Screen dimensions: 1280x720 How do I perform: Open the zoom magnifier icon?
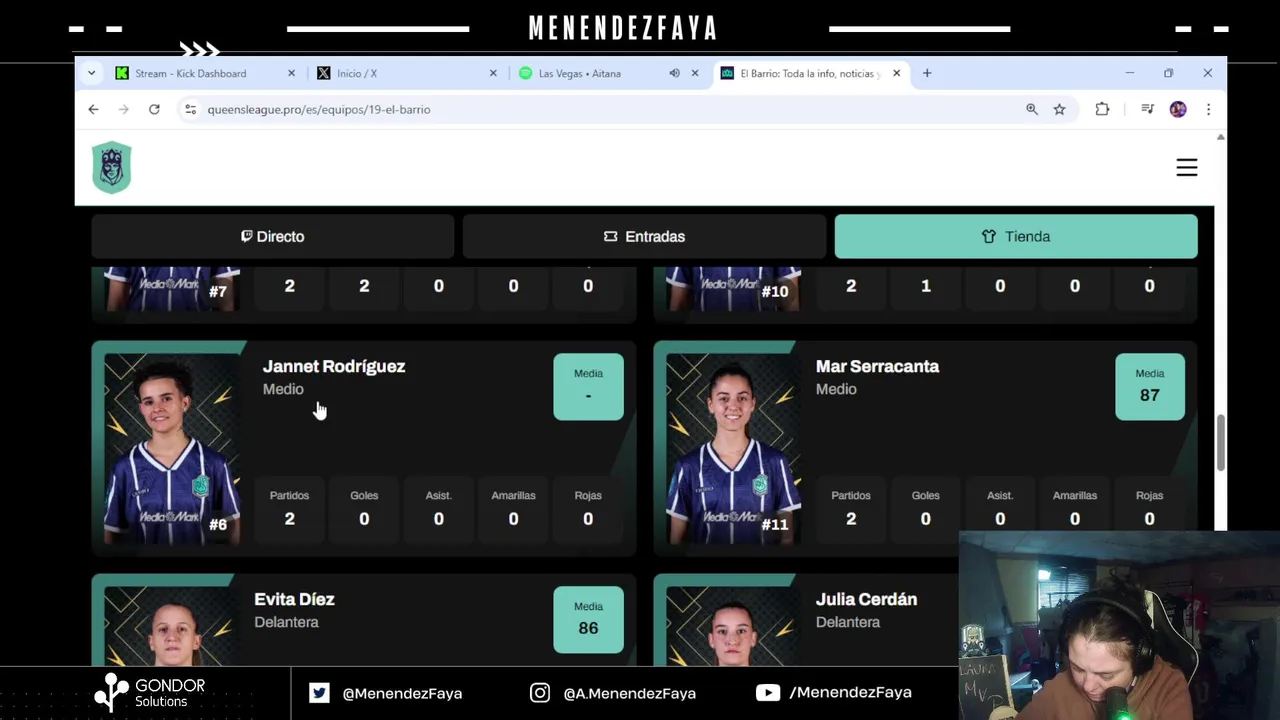click(x=1032, y=109)
